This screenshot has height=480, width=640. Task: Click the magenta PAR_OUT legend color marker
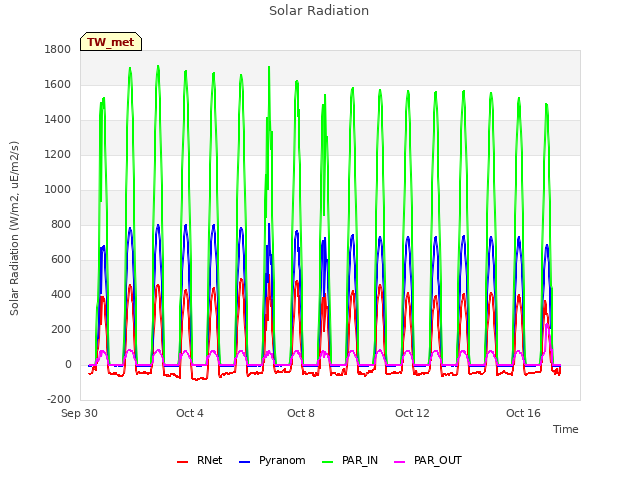tap(400, 462)
